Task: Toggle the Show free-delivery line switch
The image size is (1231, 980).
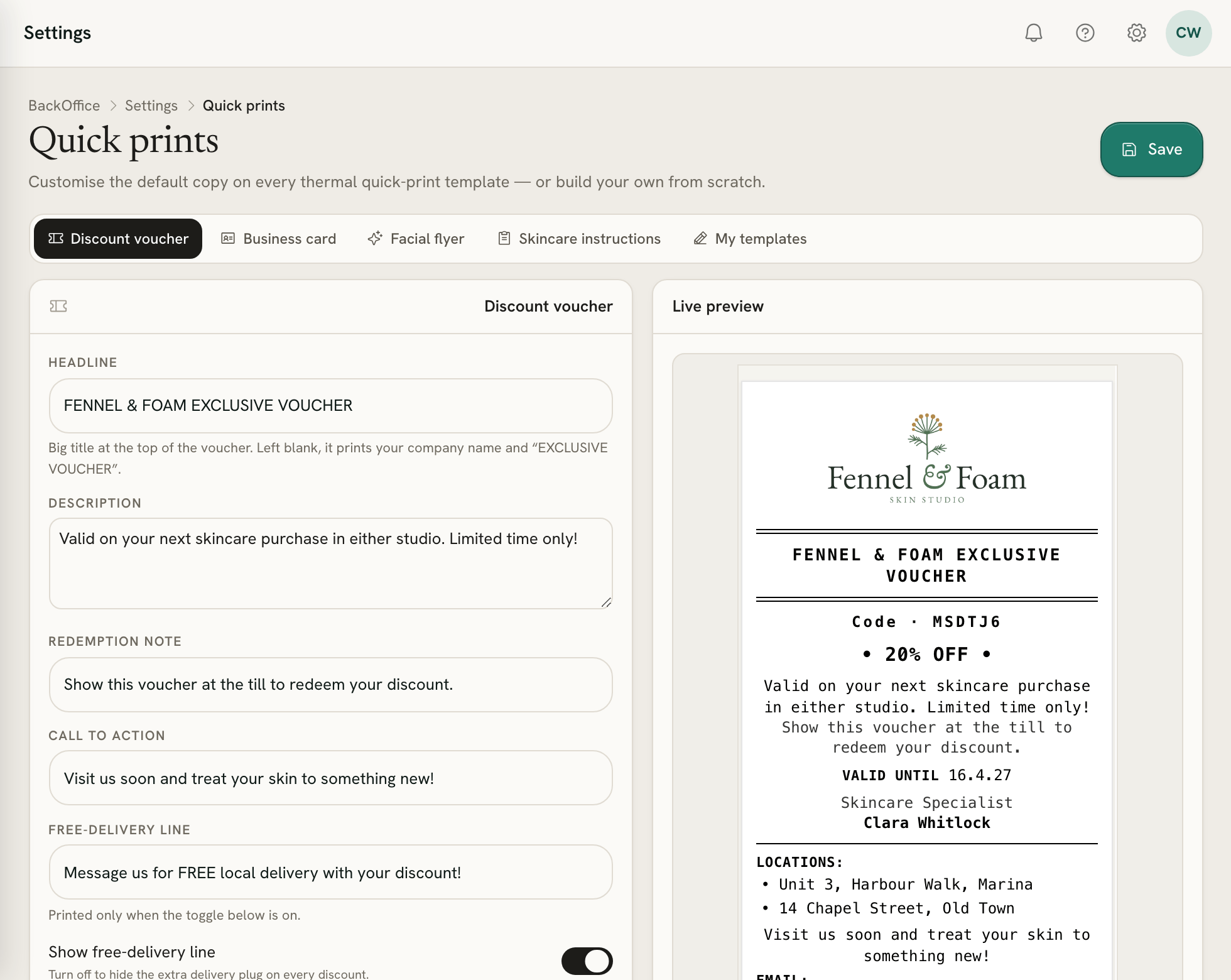Action: (x=587, y=961)
